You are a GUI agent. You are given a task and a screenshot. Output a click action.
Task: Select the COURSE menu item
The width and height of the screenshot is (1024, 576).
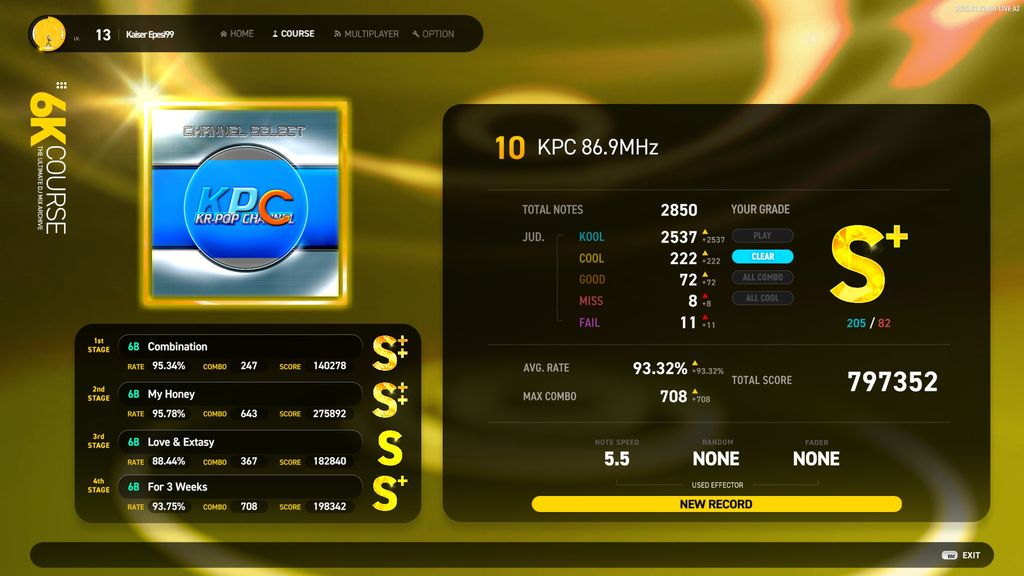pos(293,33)
